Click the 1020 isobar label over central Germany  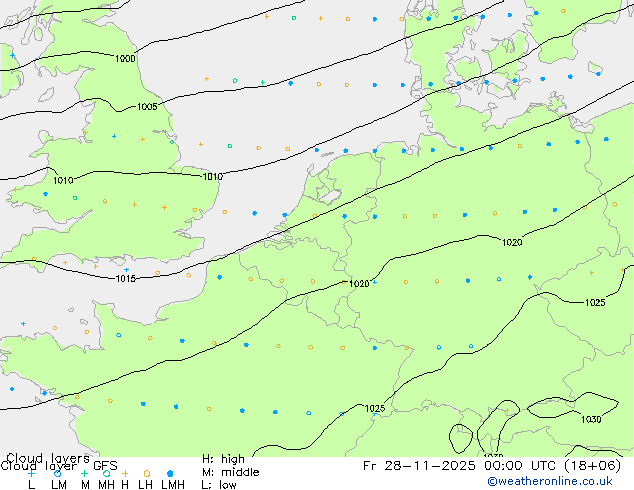pyautogui.click(x=512, y=243)
